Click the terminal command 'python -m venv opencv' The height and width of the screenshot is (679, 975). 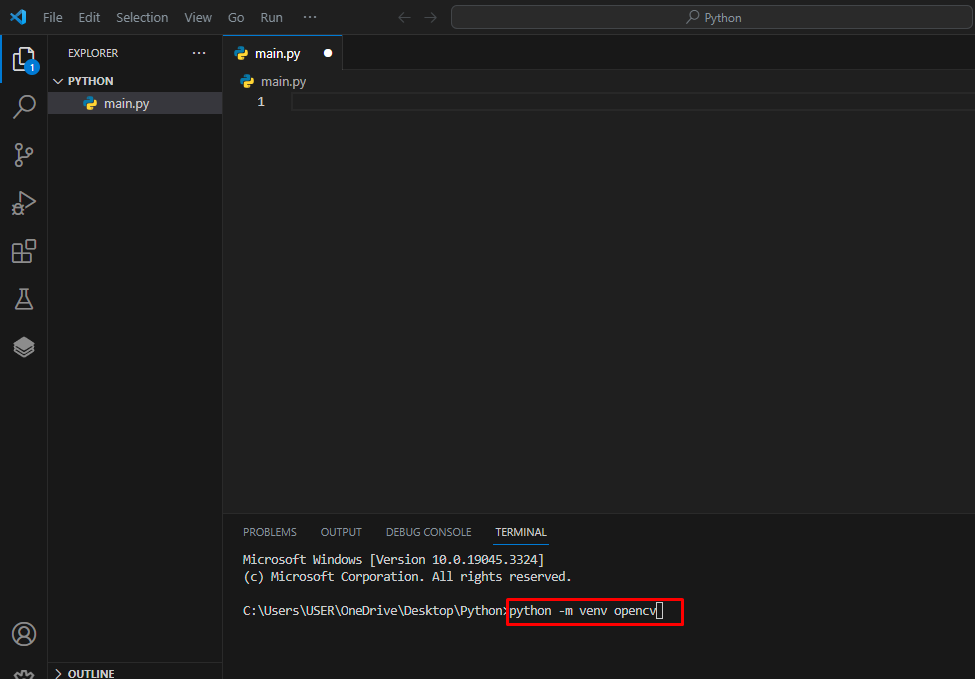click(x=583, y=611)
